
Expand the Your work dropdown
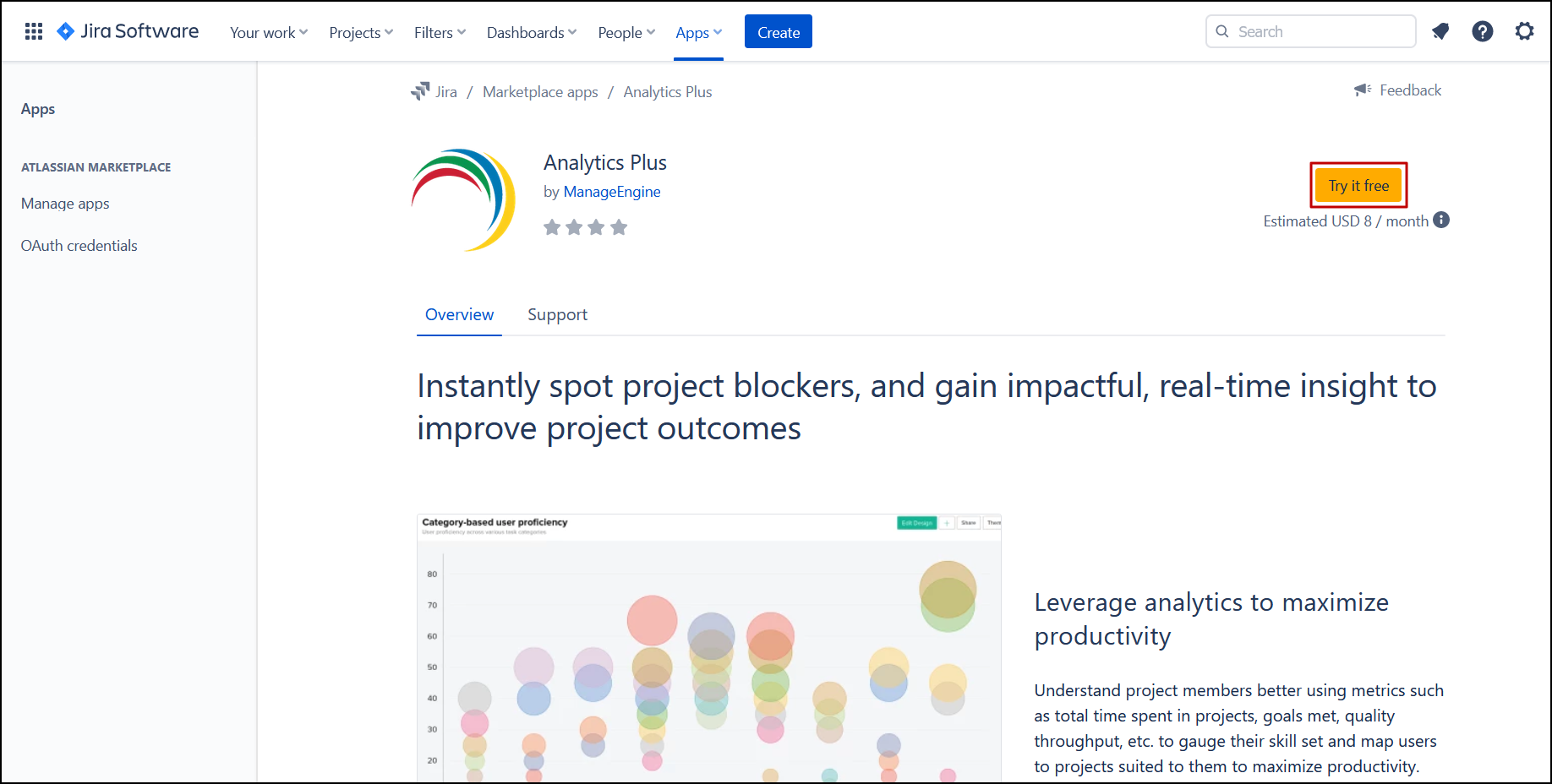click(269, 33)
